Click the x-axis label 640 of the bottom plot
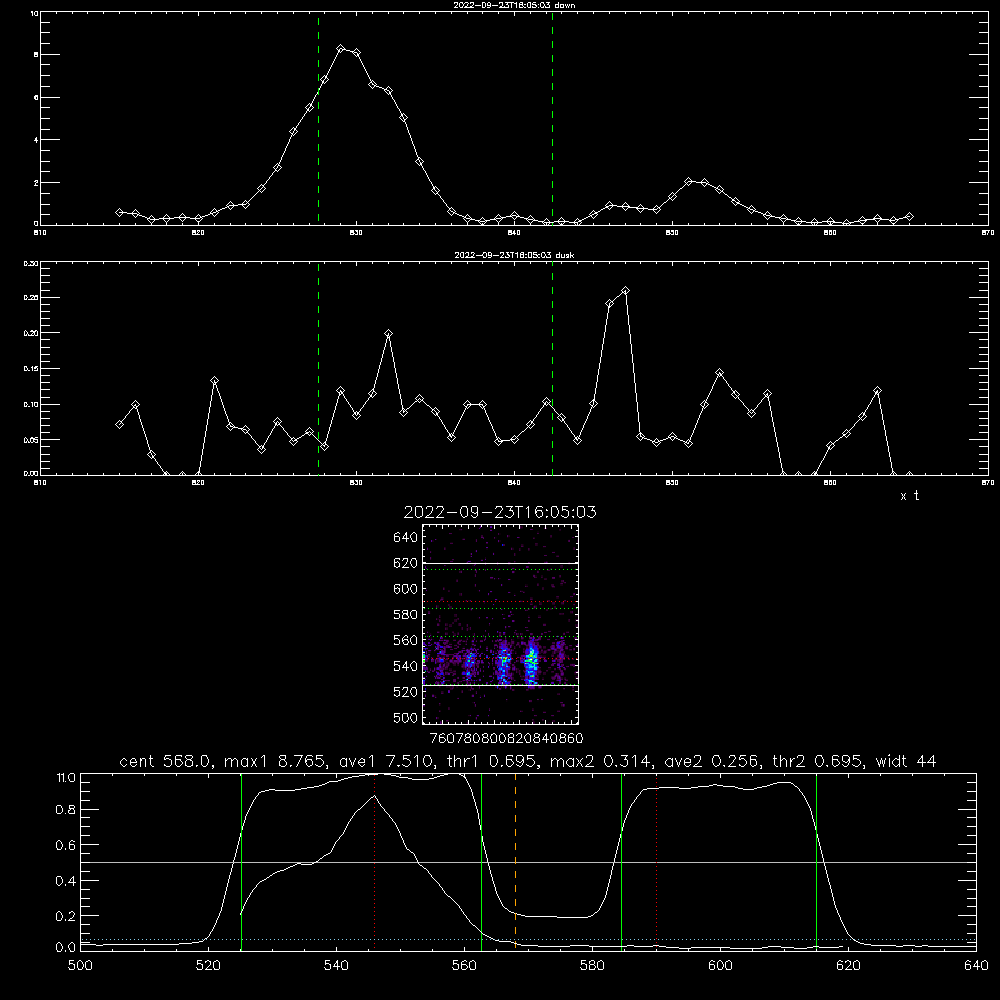Image resolution: width=1000 pixels, height=1000 pixels. [976, 966]
